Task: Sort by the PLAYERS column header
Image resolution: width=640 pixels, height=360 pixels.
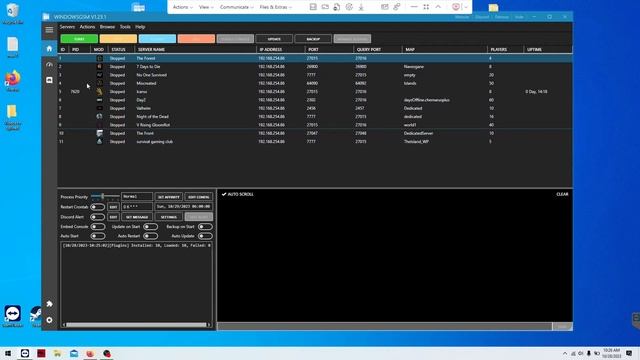Action: tap(505, 49)
